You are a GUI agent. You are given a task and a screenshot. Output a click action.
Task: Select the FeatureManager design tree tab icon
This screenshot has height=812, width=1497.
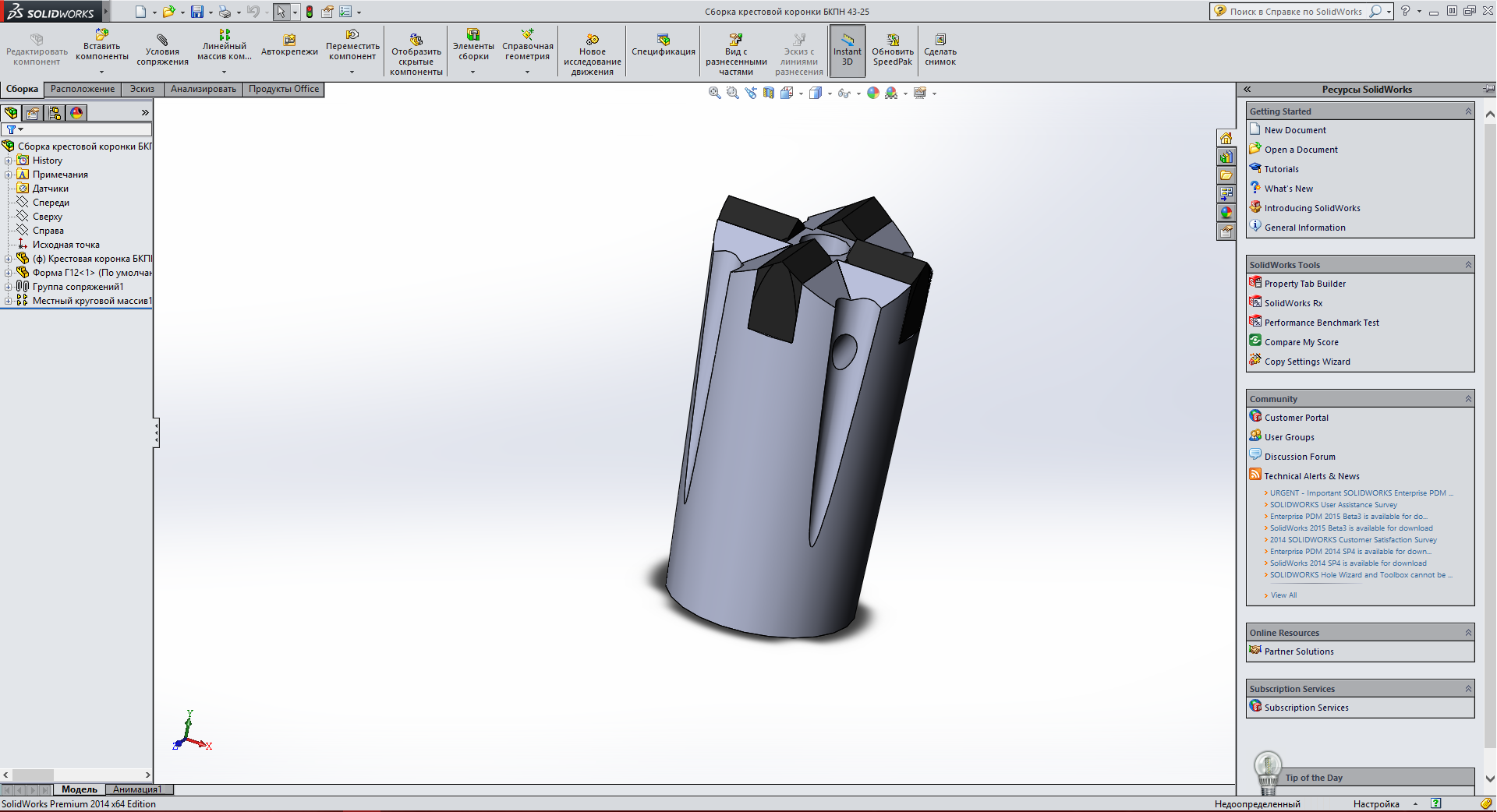click(x=11, y=113)
